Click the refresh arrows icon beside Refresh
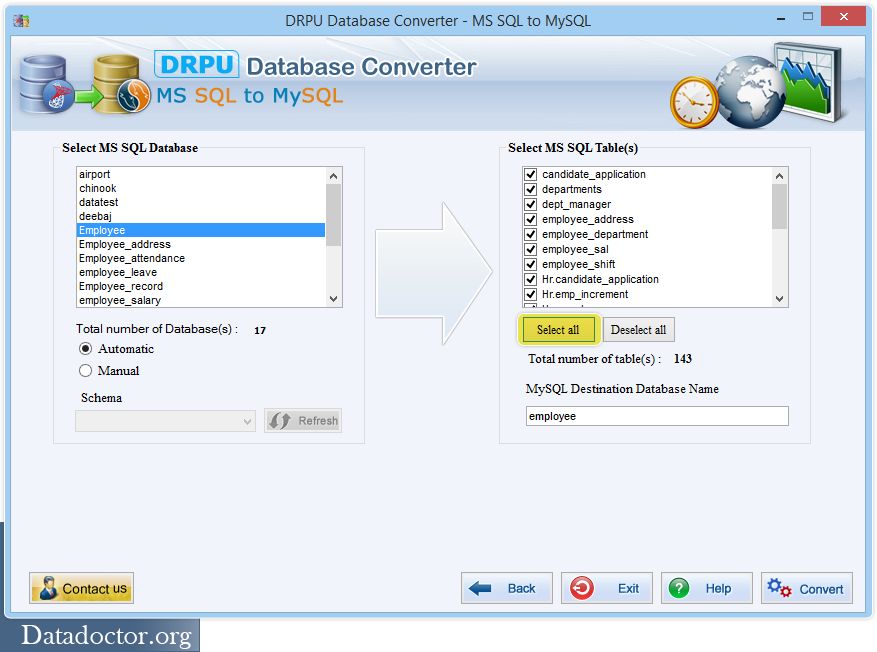Image resolution: width=877 pixels, height=652 pixels. pyautogui.click(x=280, y=421)
